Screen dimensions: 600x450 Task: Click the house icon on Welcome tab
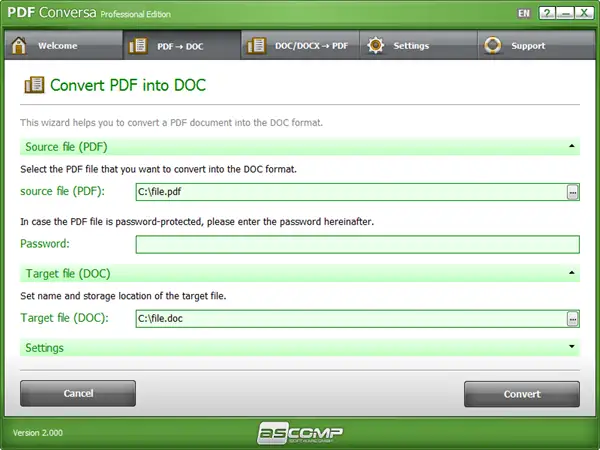pos(19,46)
